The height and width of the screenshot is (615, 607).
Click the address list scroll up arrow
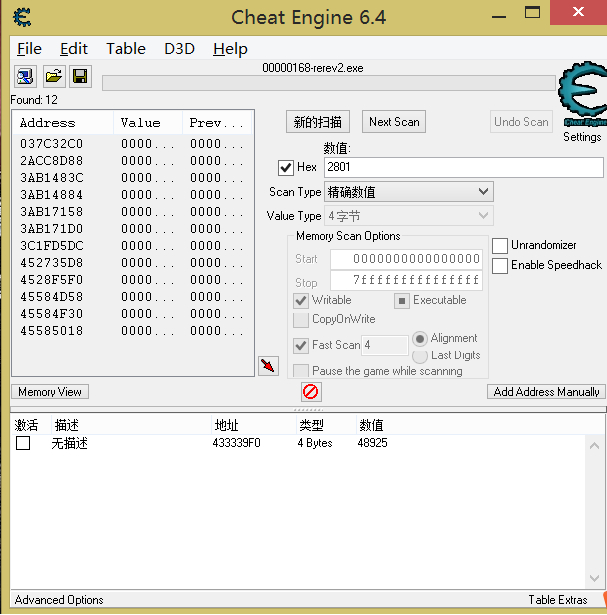click(594, 446)
